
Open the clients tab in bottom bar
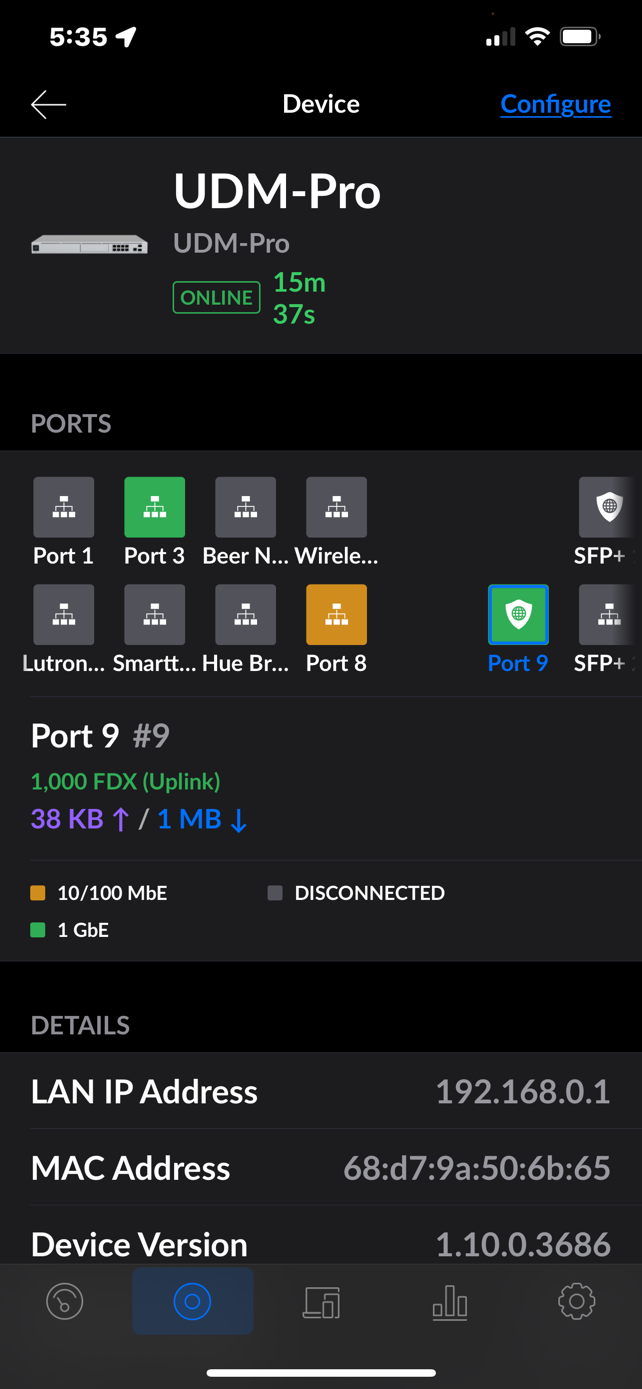[x=321, y=1302]
